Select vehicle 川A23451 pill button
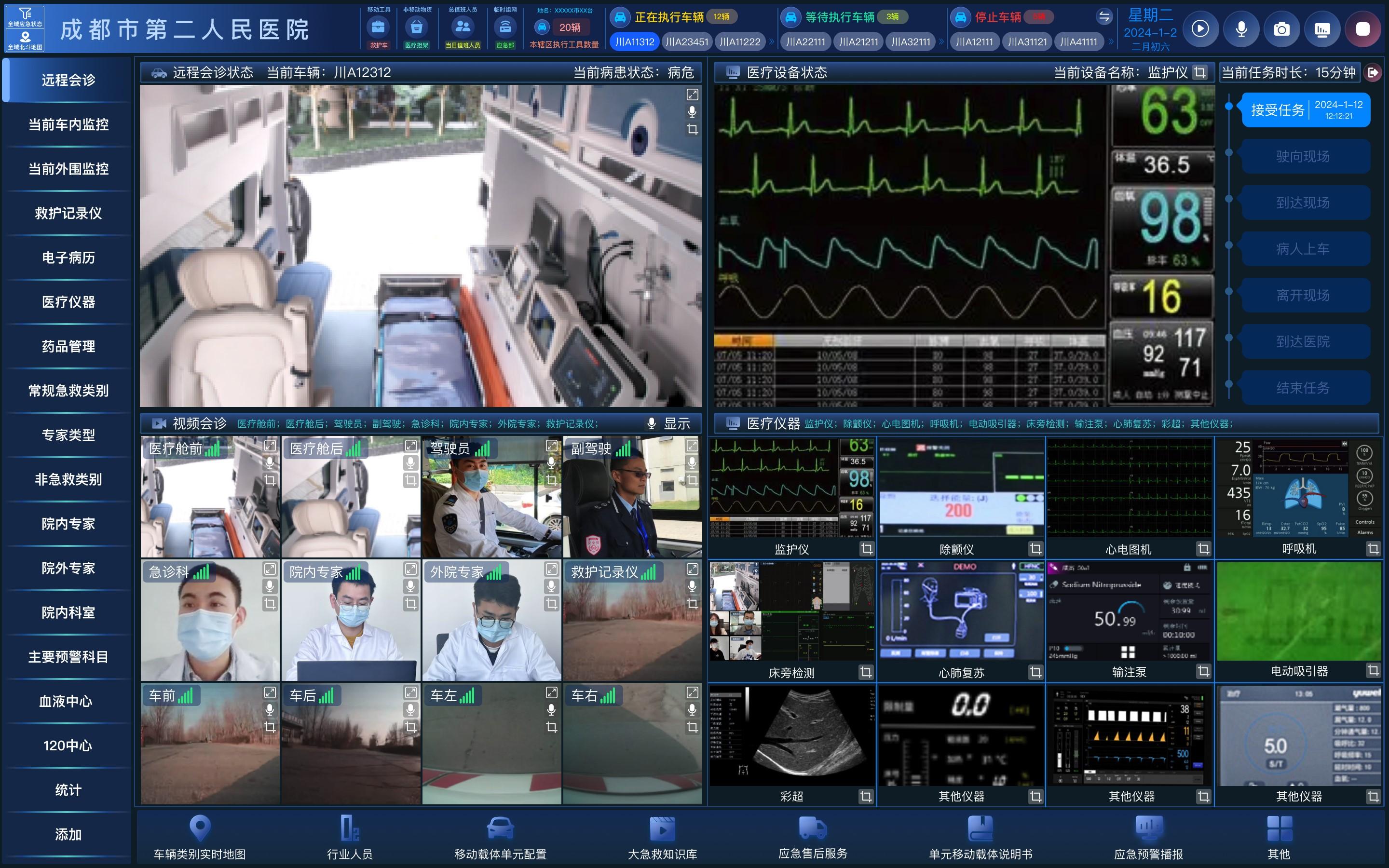The width and height of the screenshot is (1389, 868). (686, 42)
